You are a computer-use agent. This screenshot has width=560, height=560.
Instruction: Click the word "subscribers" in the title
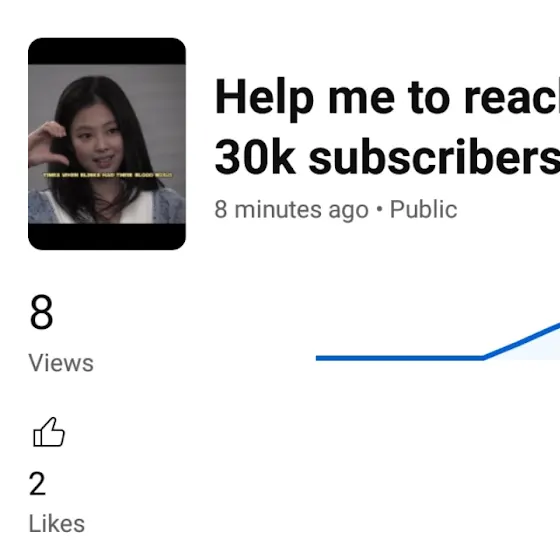(x=434, y=157)
